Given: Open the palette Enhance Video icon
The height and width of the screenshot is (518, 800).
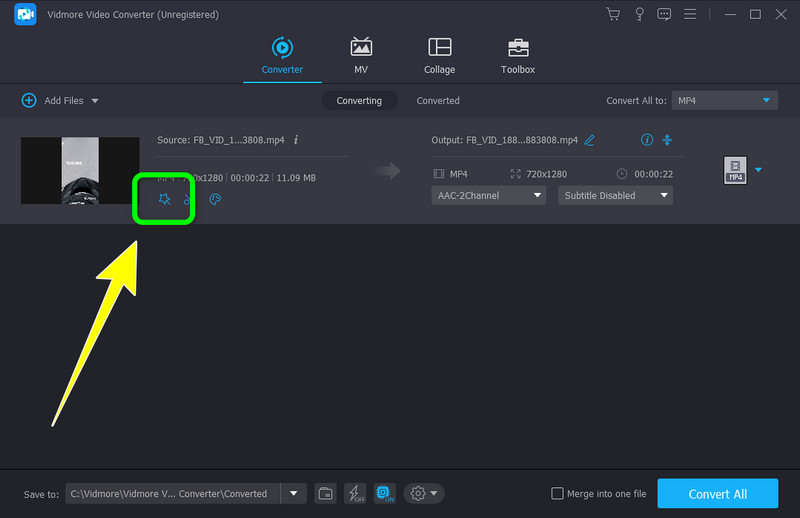Looking at the screenshot, I should click(x=215, y=199).
